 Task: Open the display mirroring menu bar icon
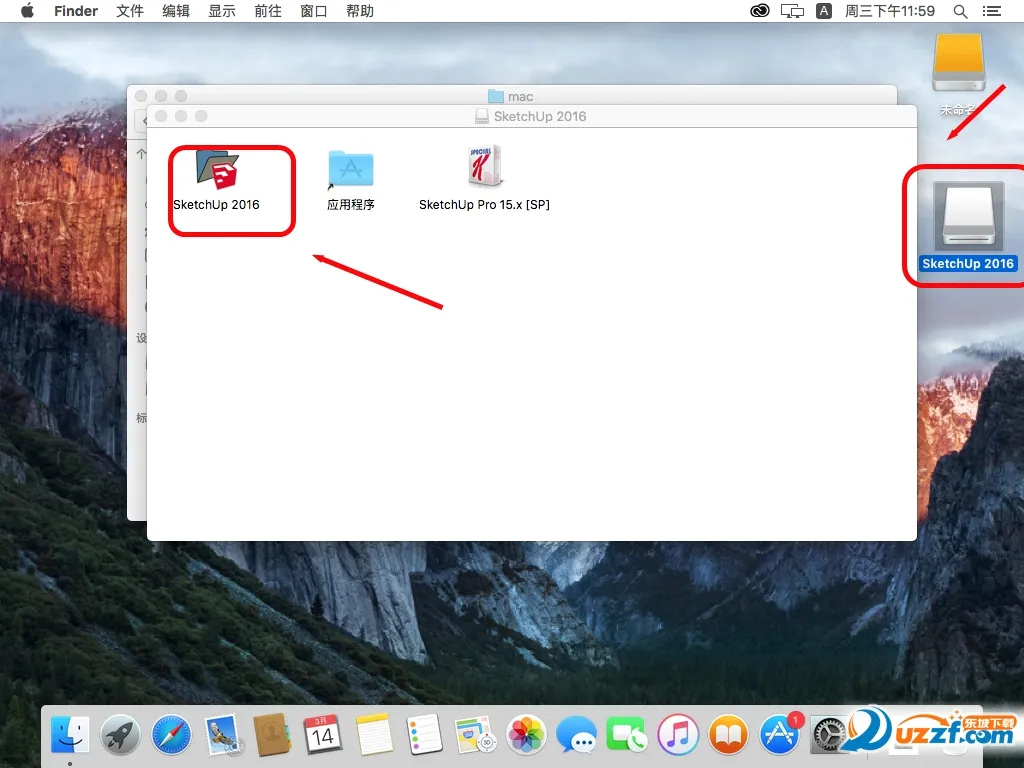click(x=792, y=11)
